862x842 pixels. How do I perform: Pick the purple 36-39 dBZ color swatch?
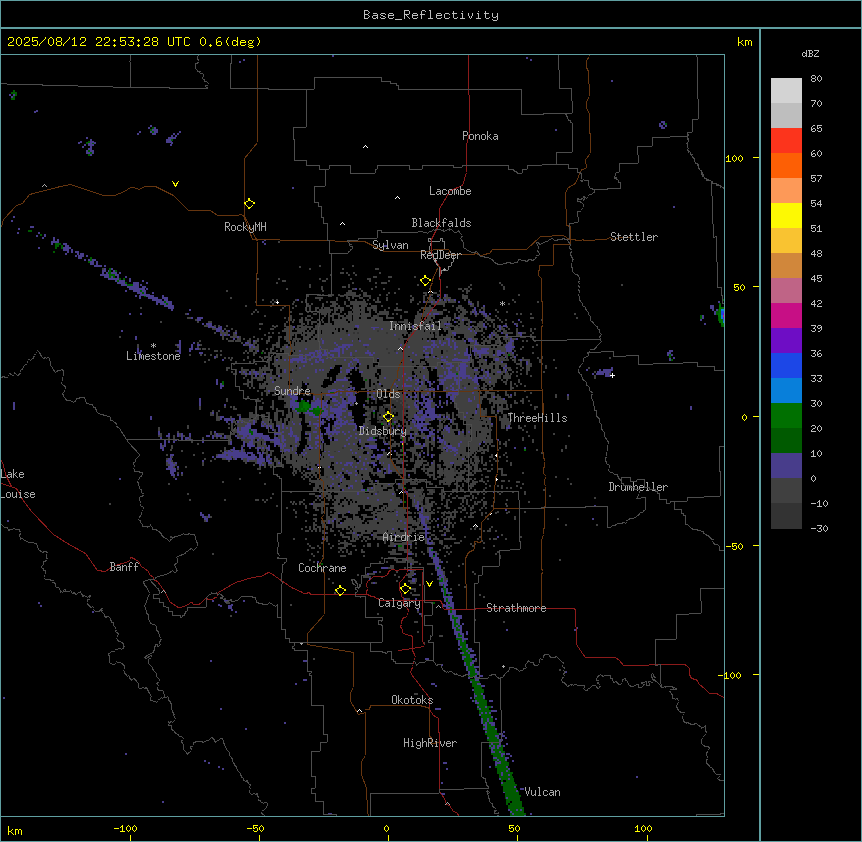pyautogui.click(x=786, y=341)
